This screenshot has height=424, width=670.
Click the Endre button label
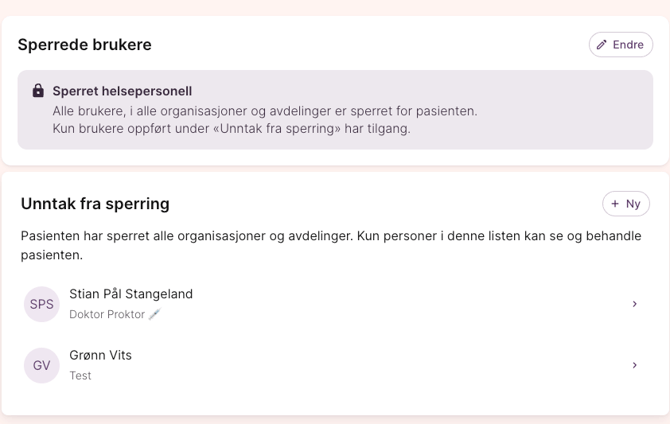tap(628, 45)
